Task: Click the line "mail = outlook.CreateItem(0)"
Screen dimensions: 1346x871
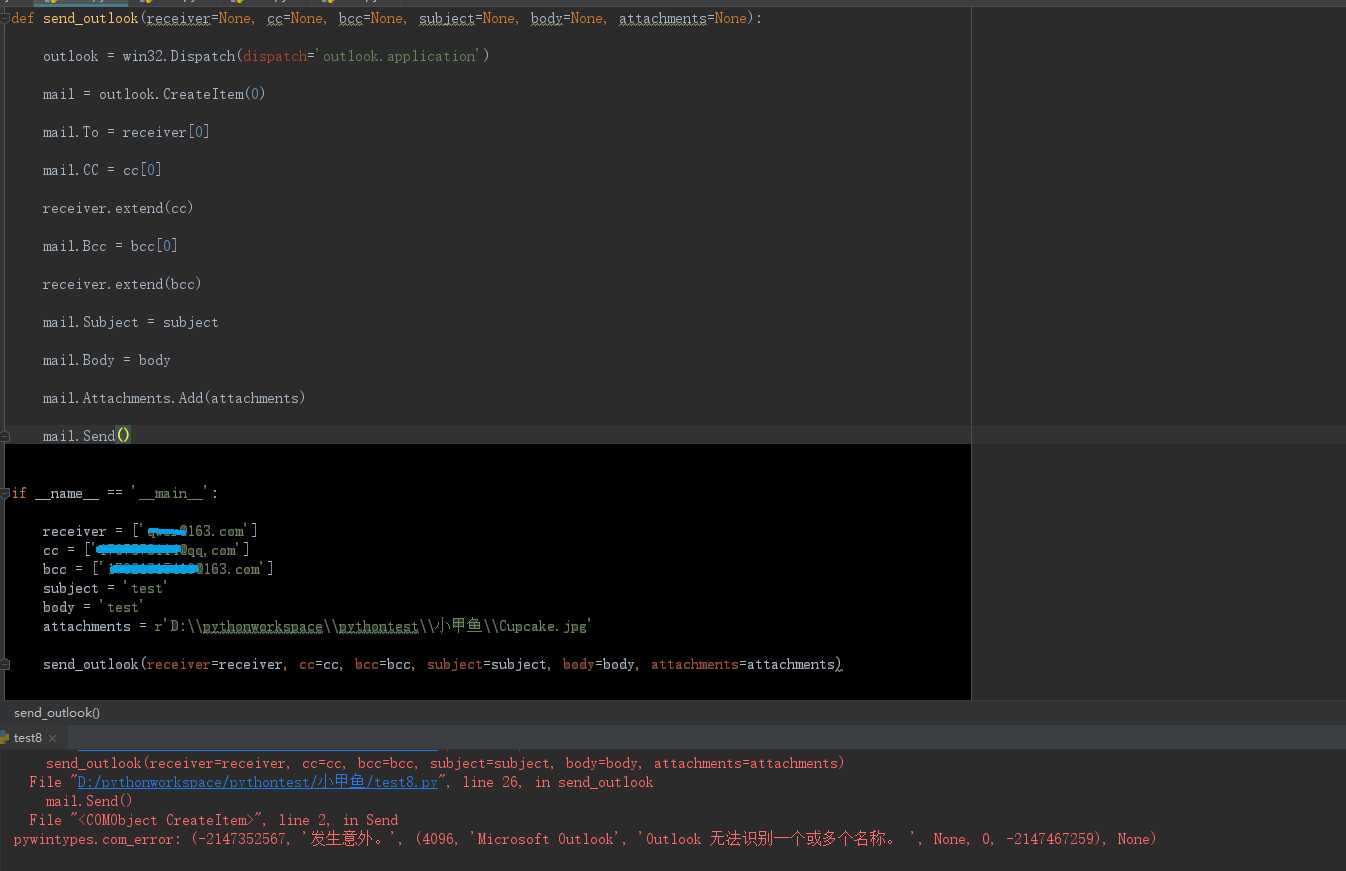Action: (154, 94)
